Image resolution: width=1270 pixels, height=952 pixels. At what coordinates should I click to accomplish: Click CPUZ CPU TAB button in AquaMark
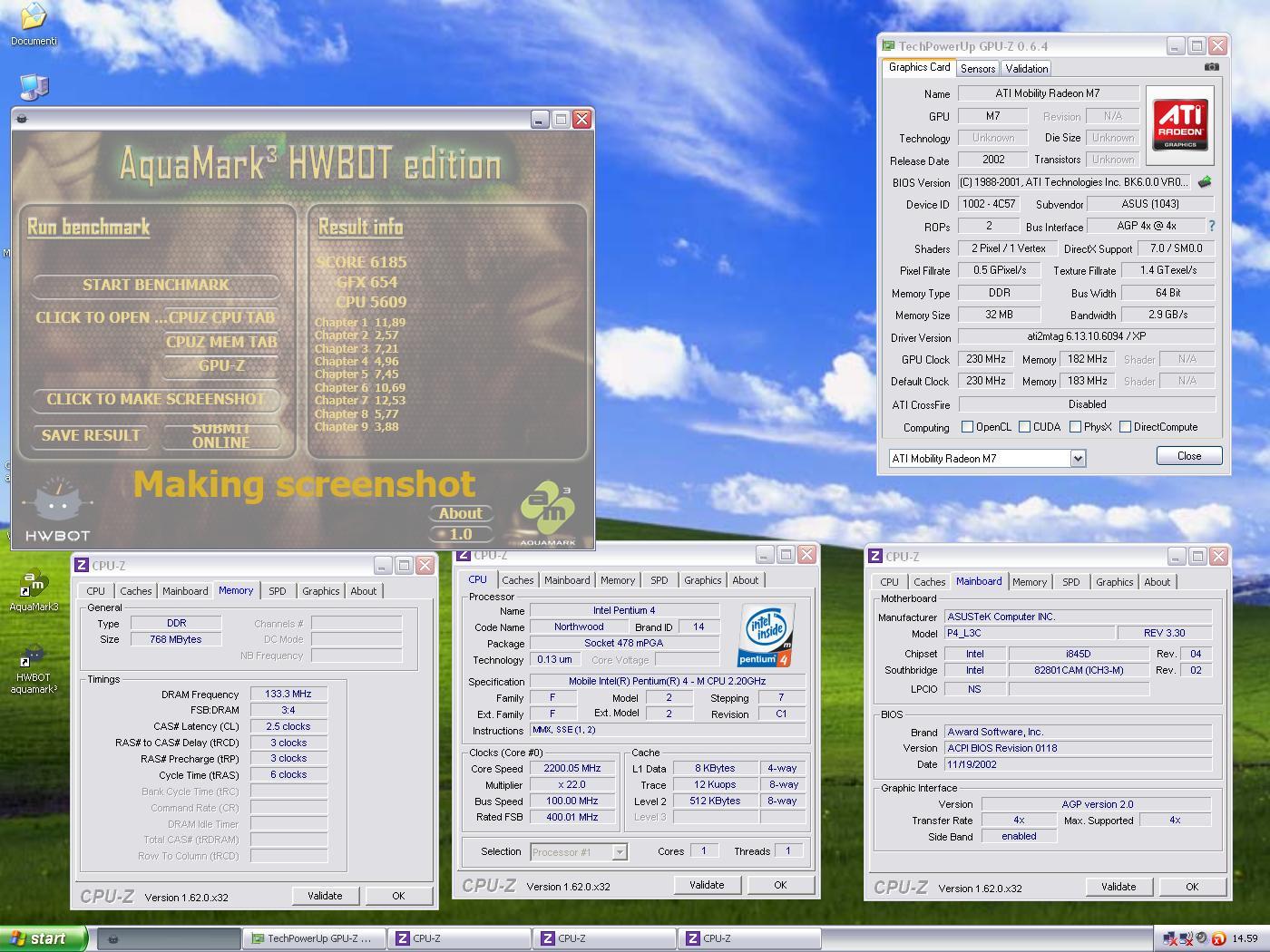[221, 317]
